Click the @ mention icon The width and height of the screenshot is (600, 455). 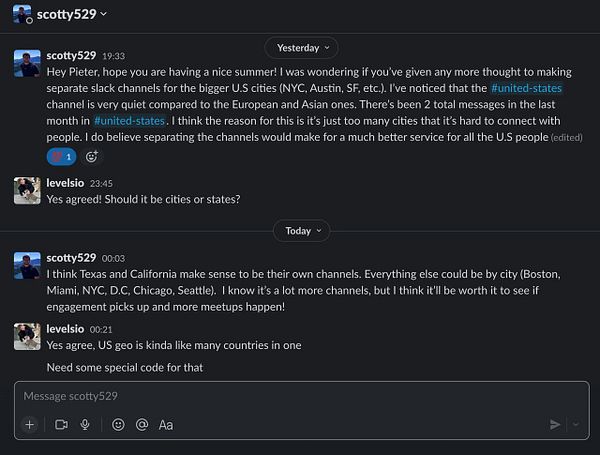tap(142, 424)
